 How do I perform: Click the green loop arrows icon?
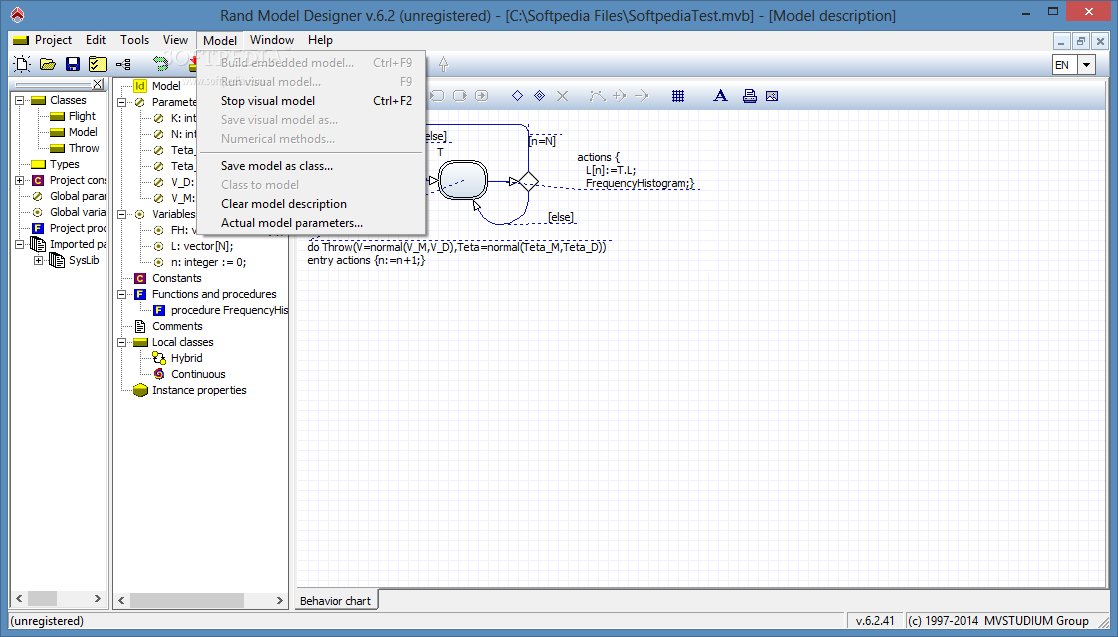(x=160, y=64)
